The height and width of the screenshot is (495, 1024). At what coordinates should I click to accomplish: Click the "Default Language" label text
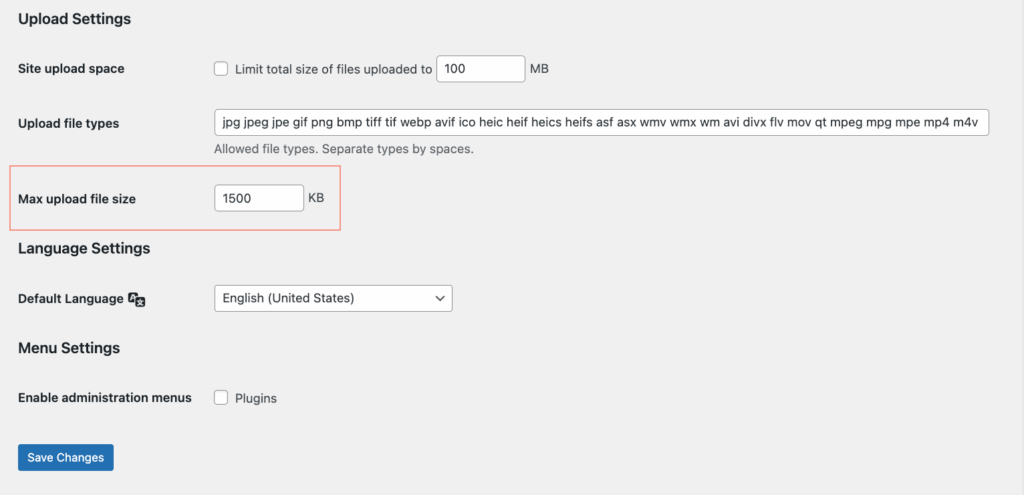pos(70,298)
